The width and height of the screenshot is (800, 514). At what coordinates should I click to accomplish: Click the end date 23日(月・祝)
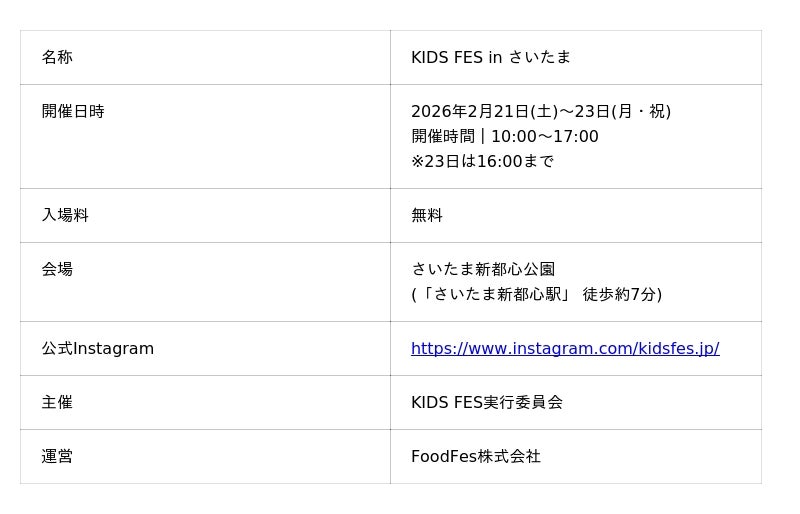pos(630,112)
